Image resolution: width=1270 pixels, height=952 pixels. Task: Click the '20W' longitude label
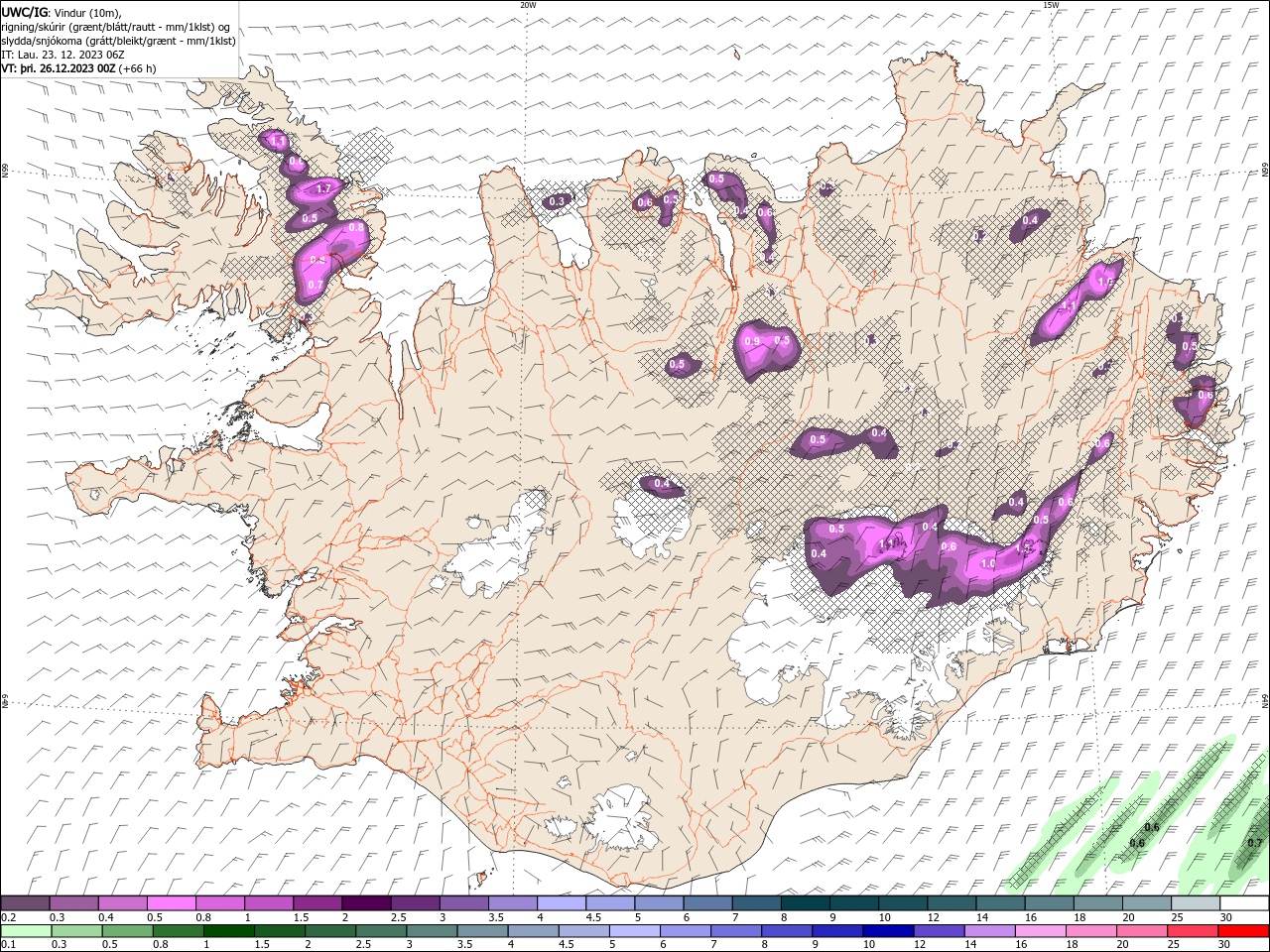(528, 4)
